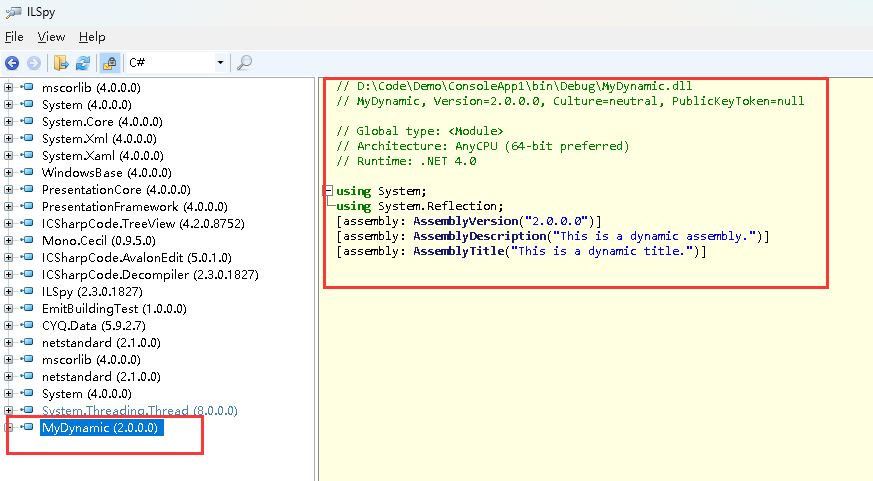Viewport: 873px width, 481px height.
Task: Expand the CYQ.Data (5.9.2.7) node
Action: point(8,325)
